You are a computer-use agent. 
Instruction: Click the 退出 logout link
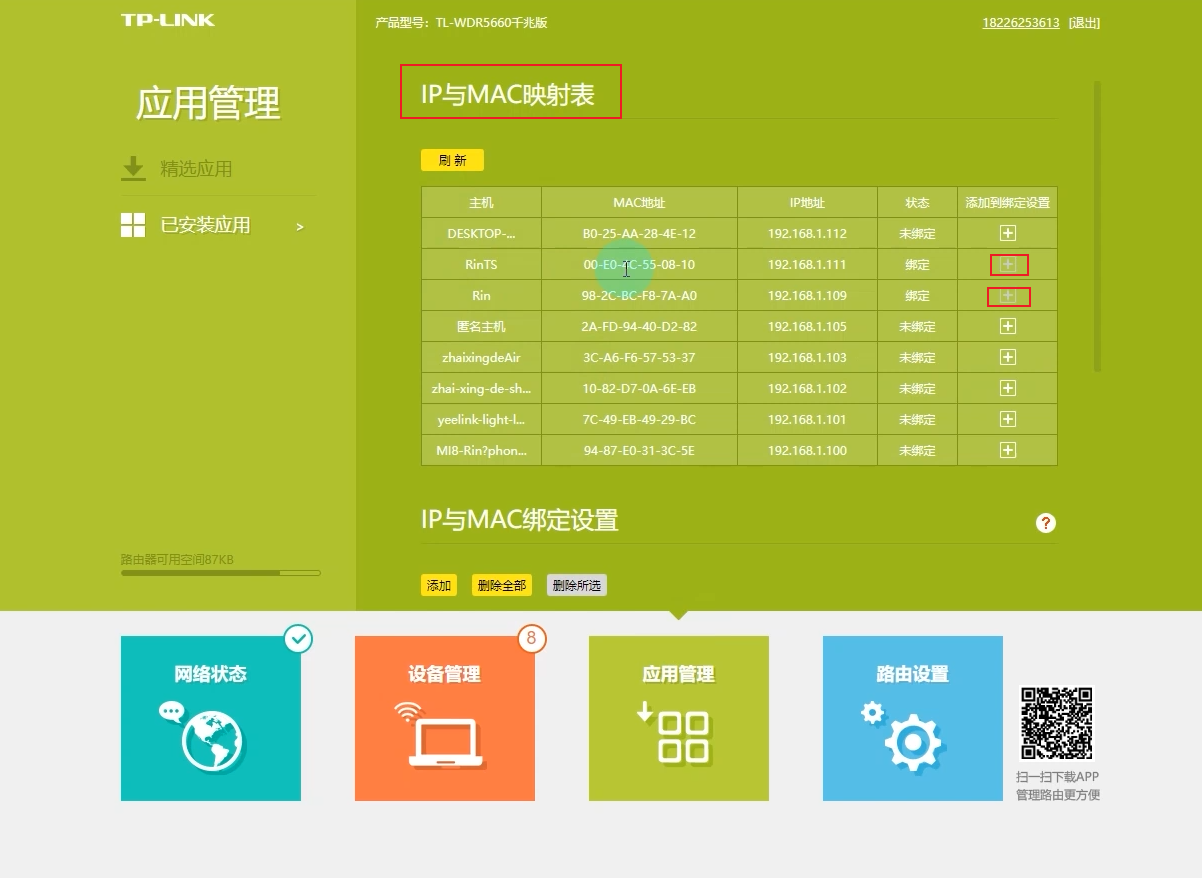pyautogui.click(x=1084, y=23)
